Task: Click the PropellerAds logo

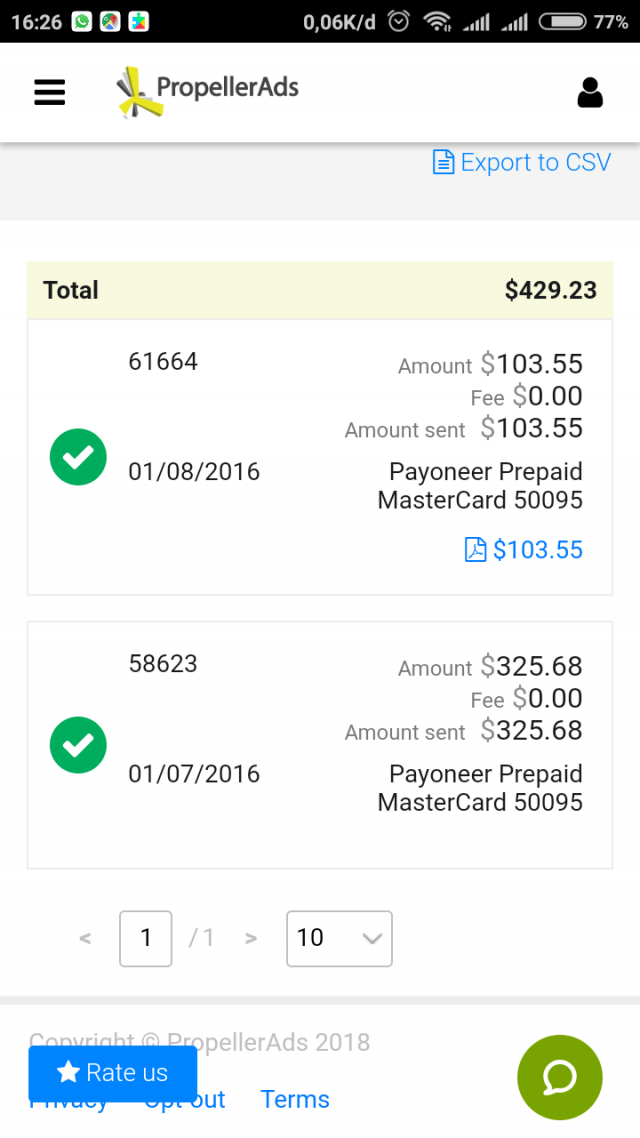Action: [x=208, y=90]
